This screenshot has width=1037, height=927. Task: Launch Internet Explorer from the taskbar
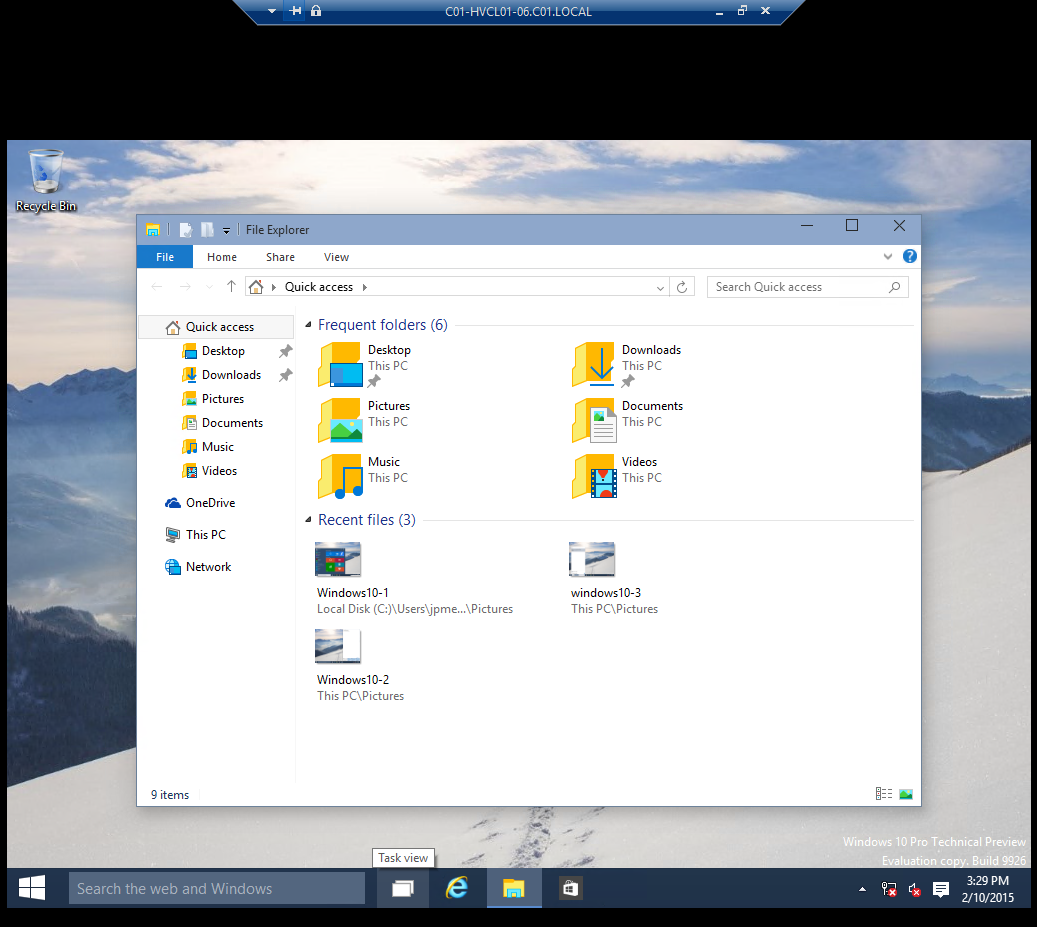pyautogui.click(x=457, y=888)
